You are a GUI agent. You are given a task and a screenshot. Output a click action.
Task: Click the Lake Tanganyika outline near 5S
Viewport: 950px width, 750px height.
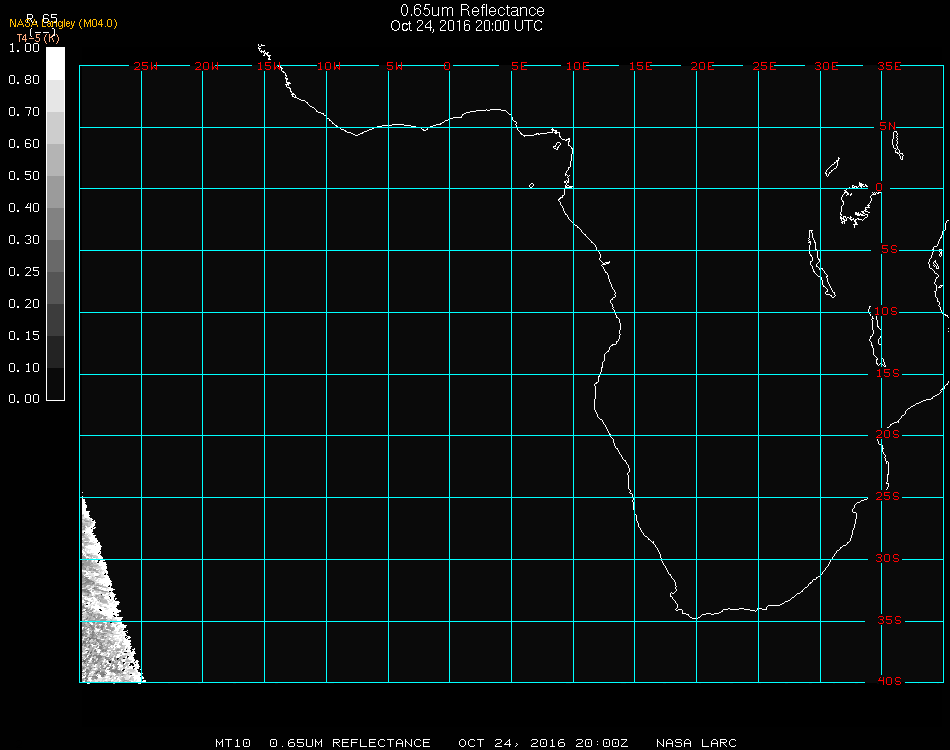click(822, 264)
